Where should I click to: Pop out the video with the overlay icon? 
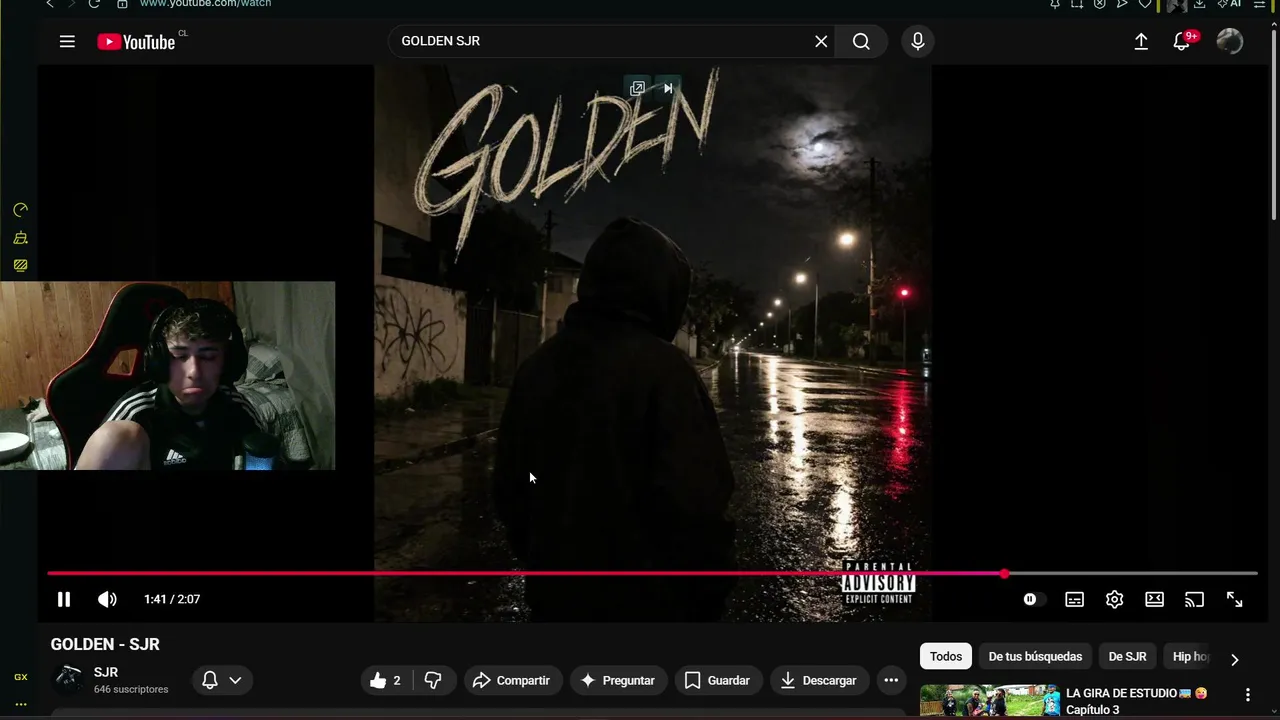pyautogui.click(x=637, y=88)
